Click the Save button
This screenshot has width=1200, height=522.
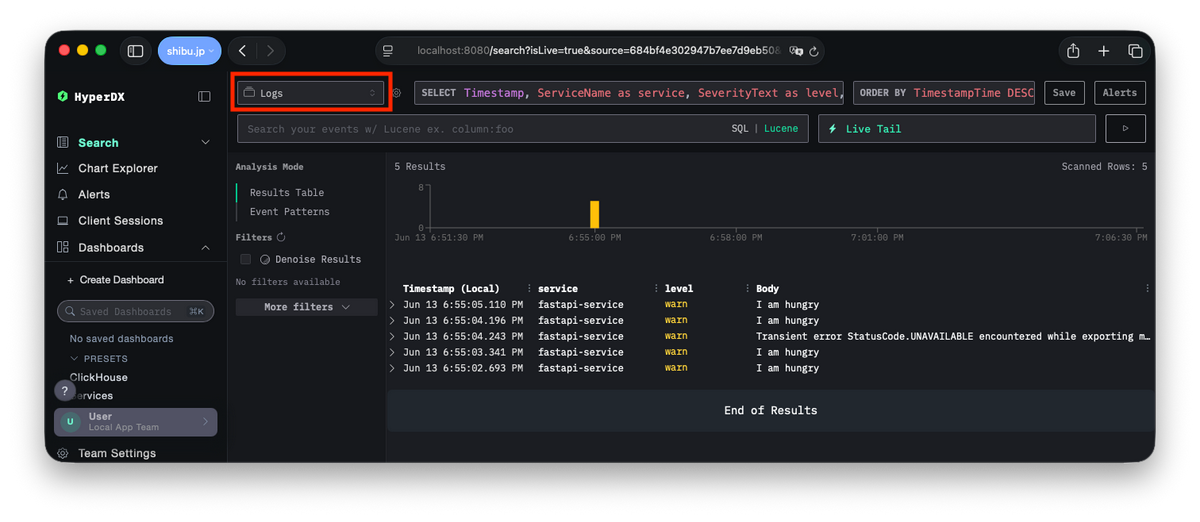pos(1064,93)
